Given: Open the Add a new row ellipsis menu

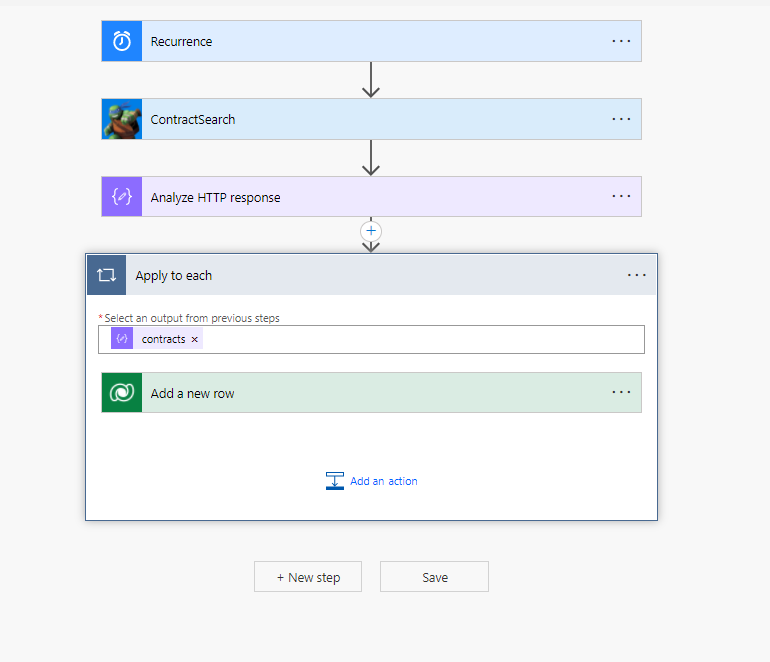Looking at the screenshot, I should coord(621,392).
